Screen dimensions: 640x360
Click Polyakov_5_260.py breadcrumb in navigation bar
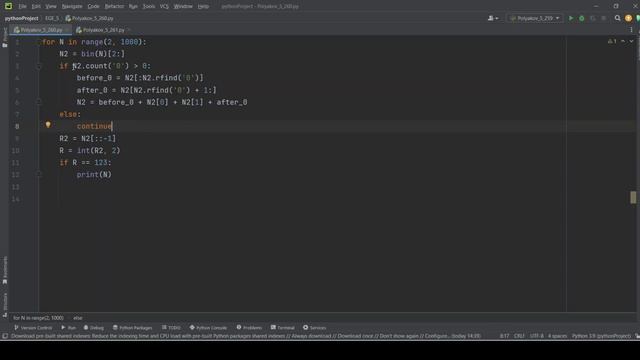point(89,18)
